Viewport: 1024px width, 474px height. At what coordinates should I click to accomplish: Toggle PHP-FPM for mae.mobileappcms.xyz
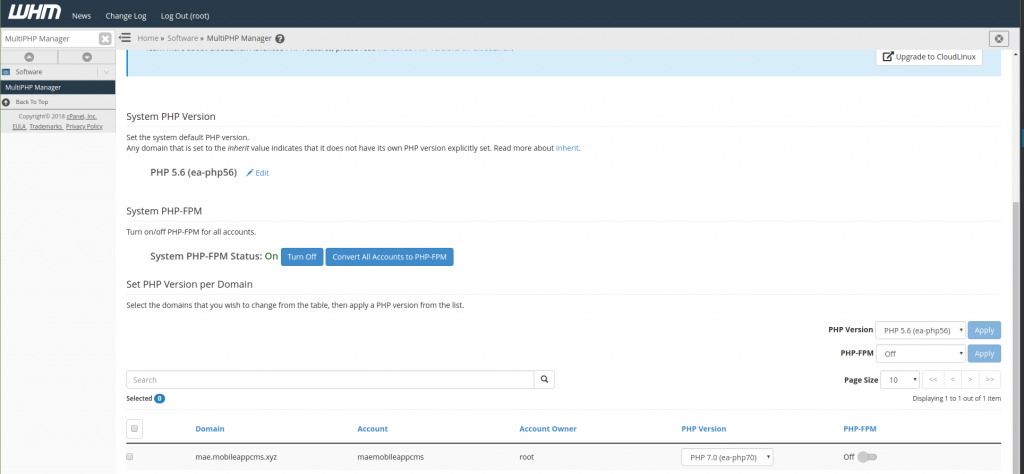point(866,457)
